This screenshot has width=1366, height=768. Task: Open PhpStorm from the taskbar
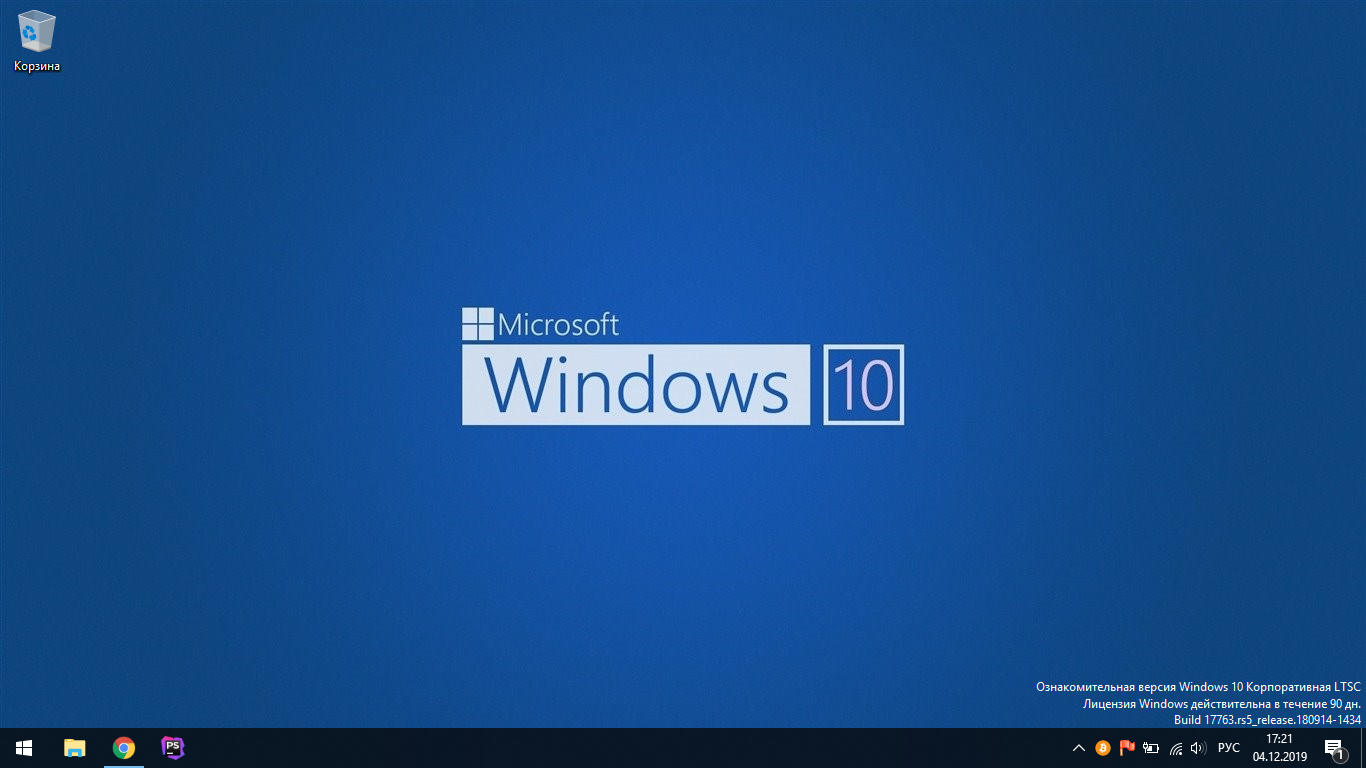coord(173,747)
